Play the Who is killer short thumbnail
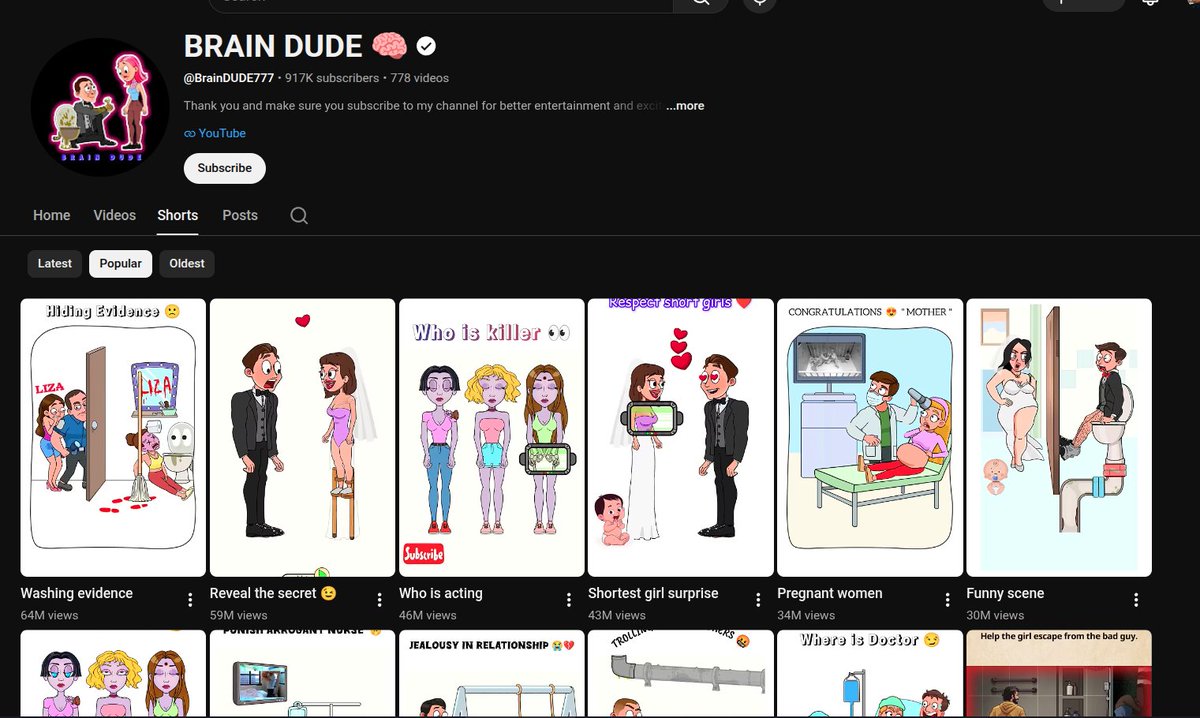This screenshot has width=1200, height=718. 491,438
